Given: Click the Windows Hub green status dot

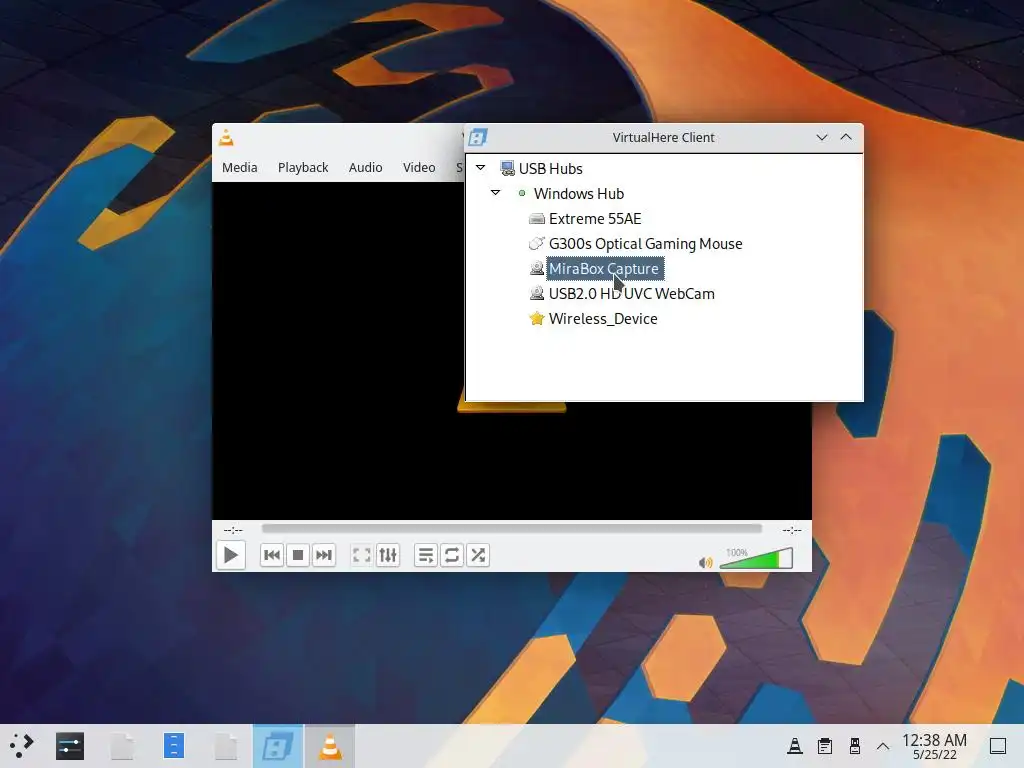Looking at the screenshot, I should [x=522, y=193].
